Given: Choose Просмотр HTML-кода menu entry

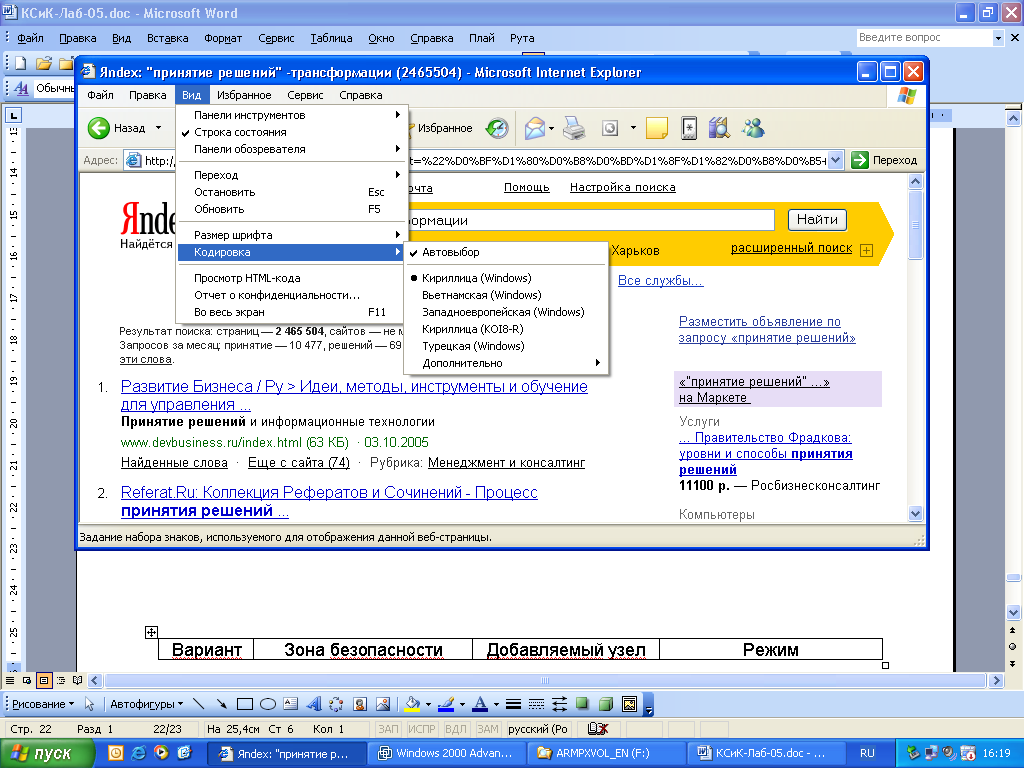Looking at the screenshot, I should (x=292, y=278).
